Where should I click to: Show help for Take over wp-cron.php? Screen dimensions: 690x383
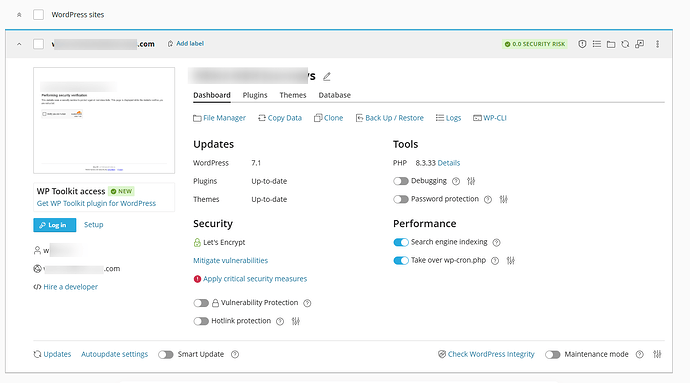pos(495,261)
